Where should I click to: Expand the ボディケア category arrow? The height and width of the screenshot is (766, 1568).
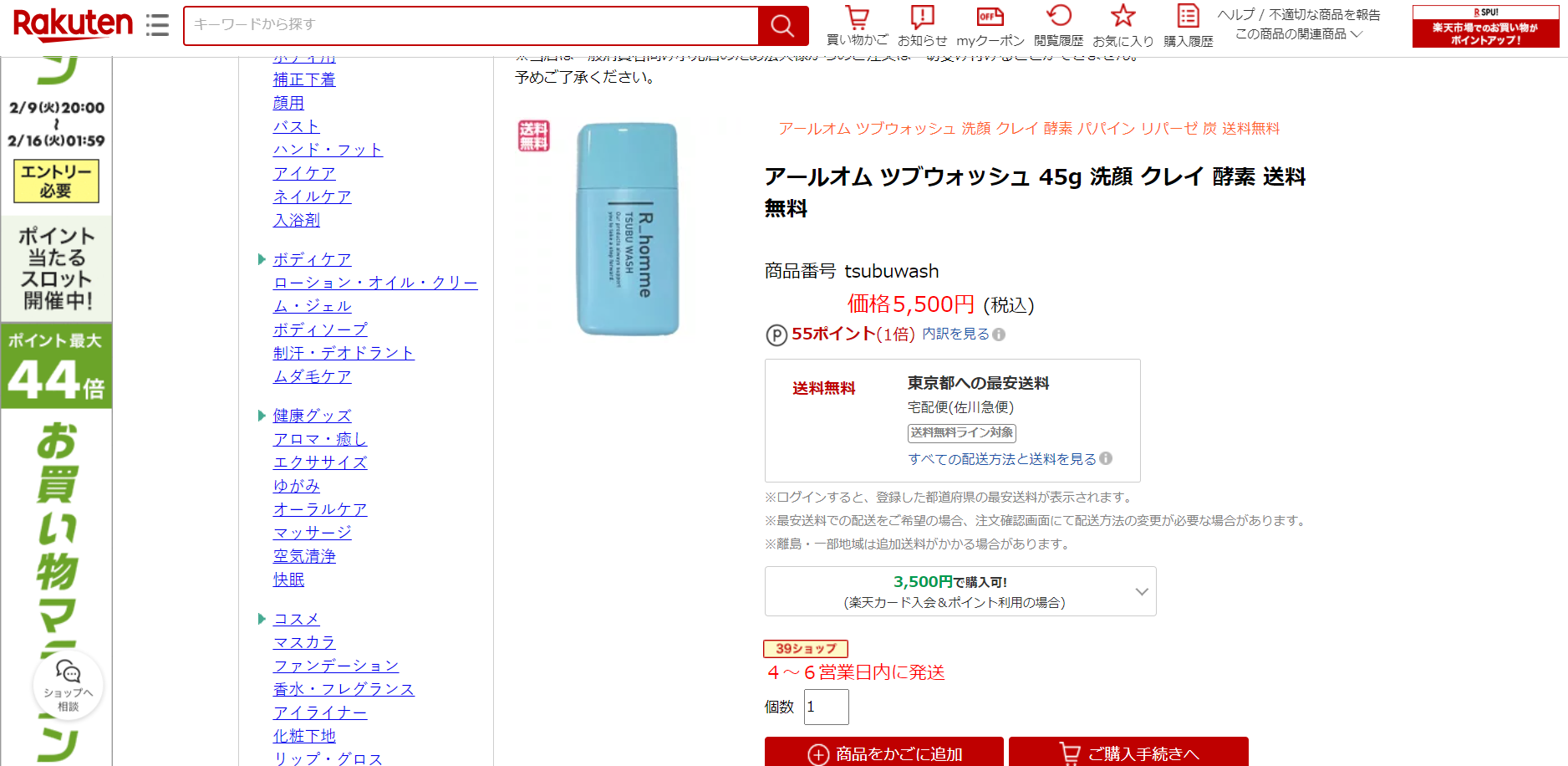pos(262,259)
